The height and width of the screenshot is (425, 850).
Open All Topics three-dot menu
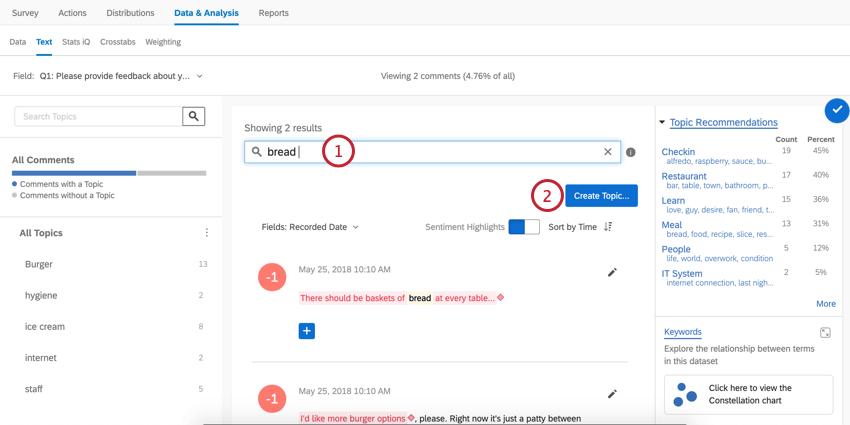[207, 233]
